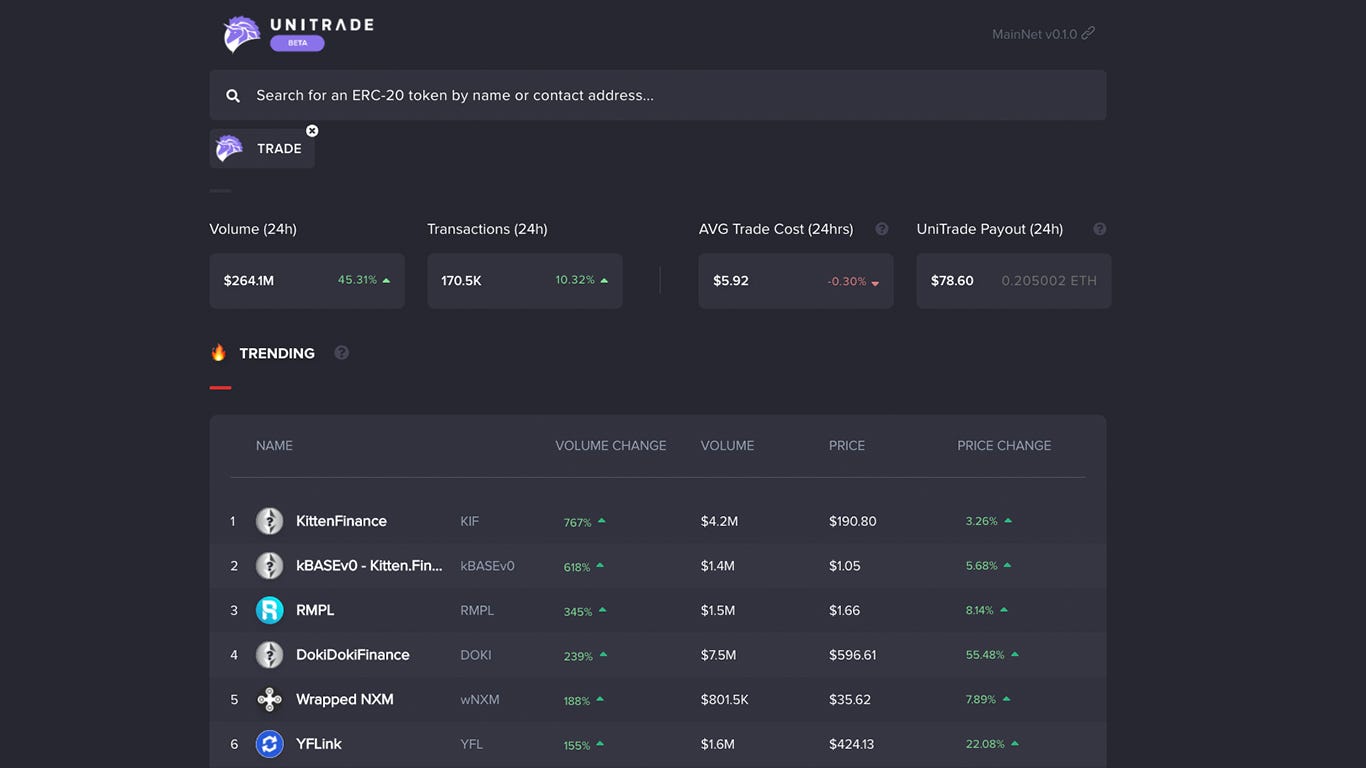The width and height of the screenshot is (1366, 768).
Task: Focus the ERC-20 token search field
Action: 658,95
